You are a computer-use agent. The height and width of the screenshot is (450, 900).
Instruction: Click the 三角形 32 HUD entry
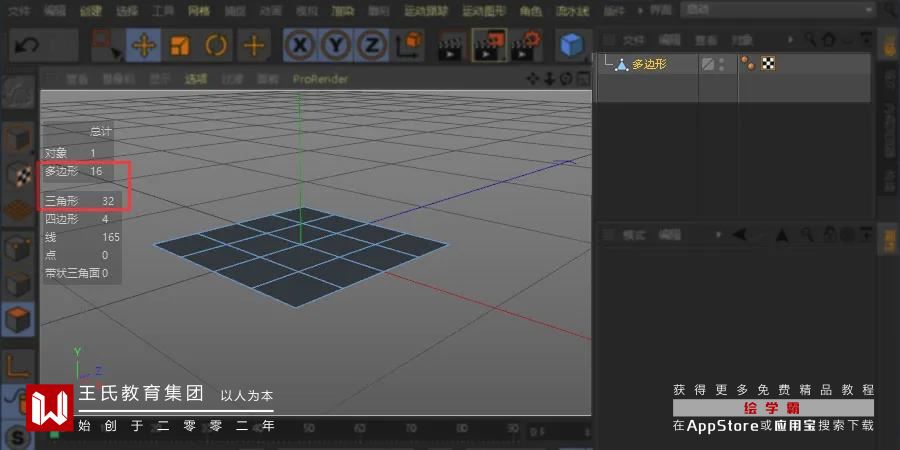coord(80,201)
